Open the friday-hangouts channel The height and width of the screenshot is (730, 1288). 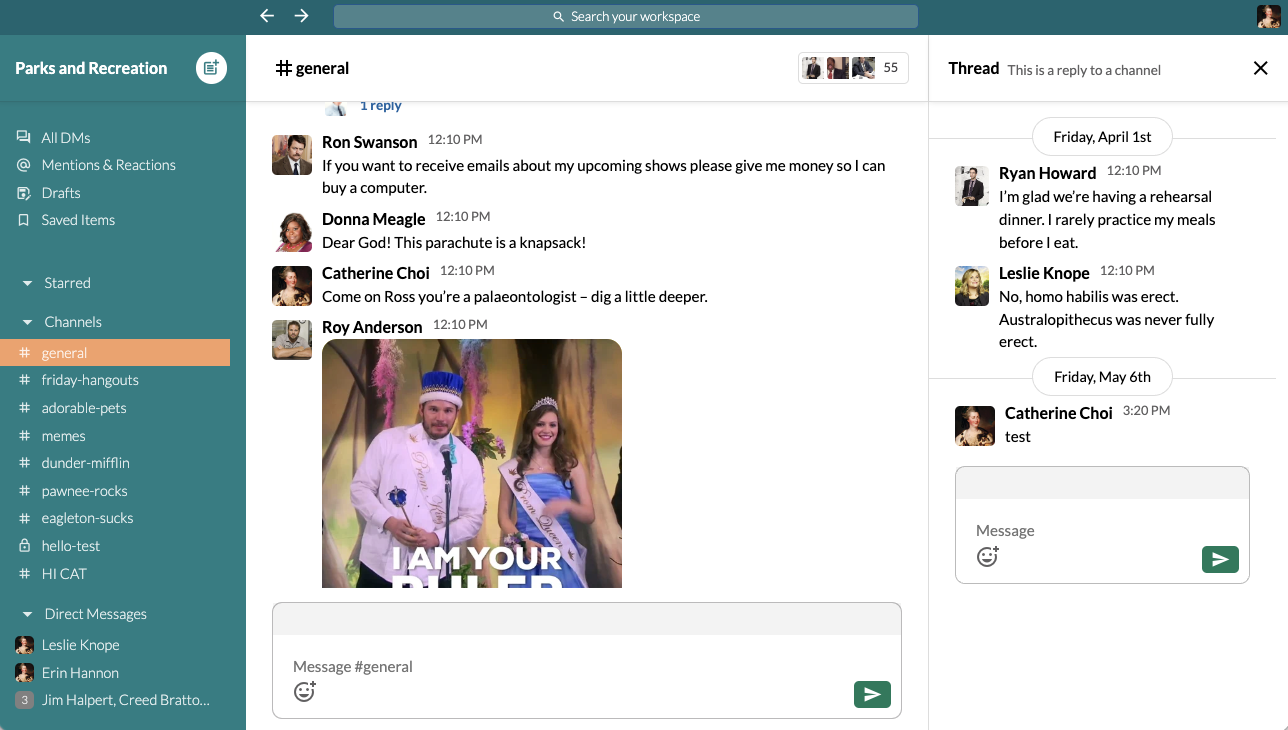coord(90,380)
